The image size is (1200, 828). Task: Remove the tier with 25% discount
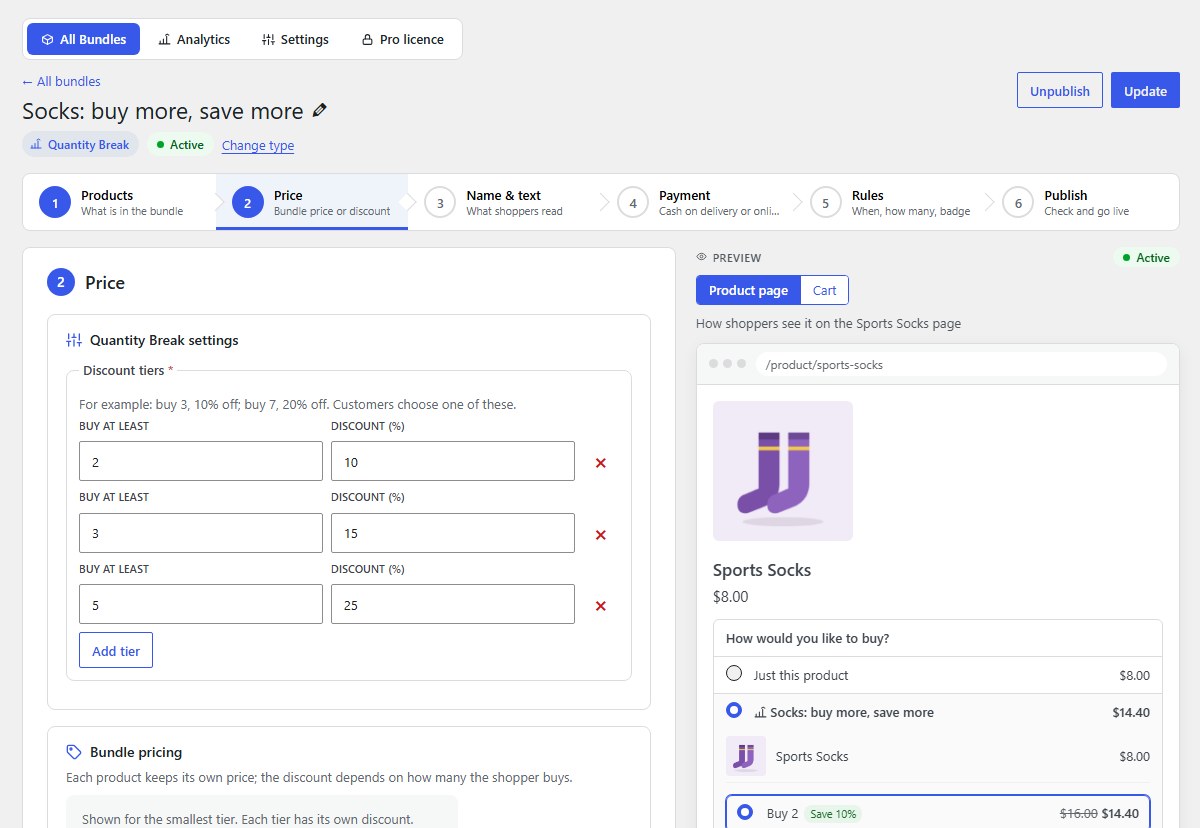601,606
